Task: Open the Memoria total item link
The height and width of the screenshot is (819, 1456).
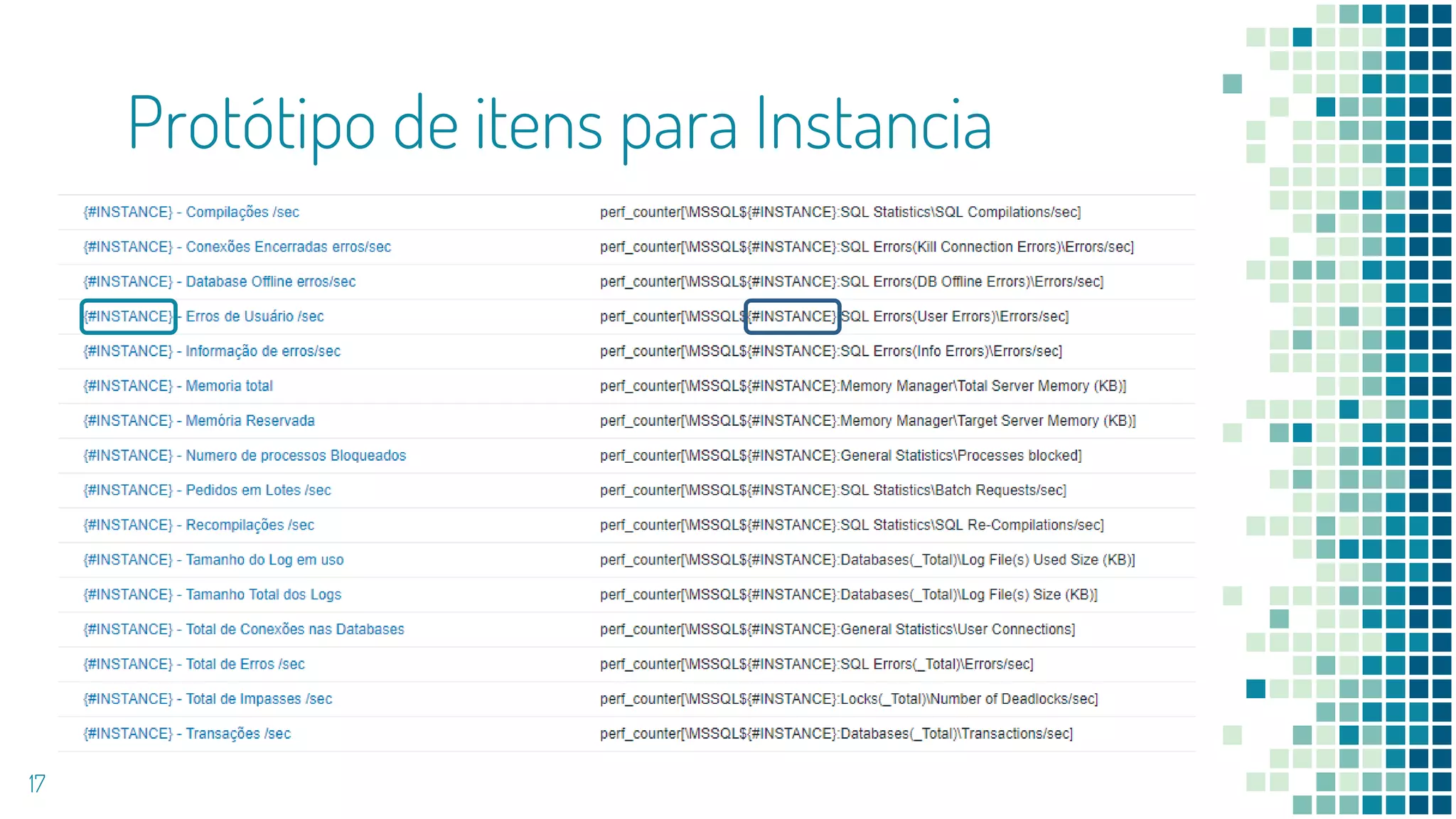Action: 178,386
